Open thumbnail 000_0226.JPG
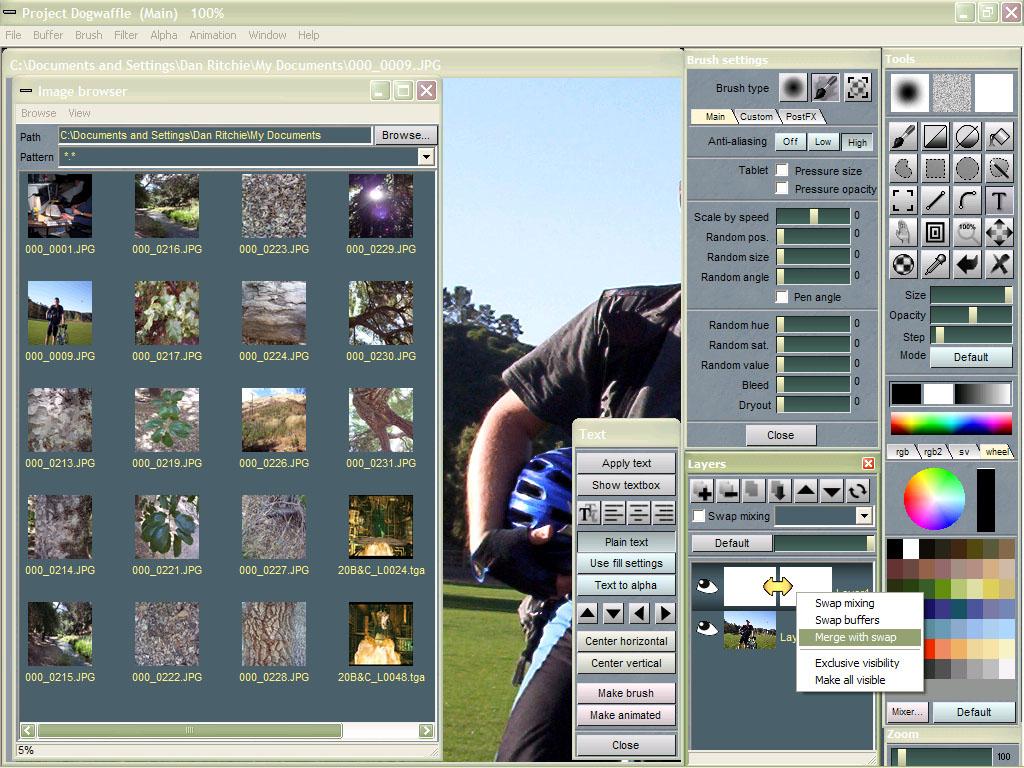The width and height of the screenshot is (1024, 768). (x=273, y=420)
